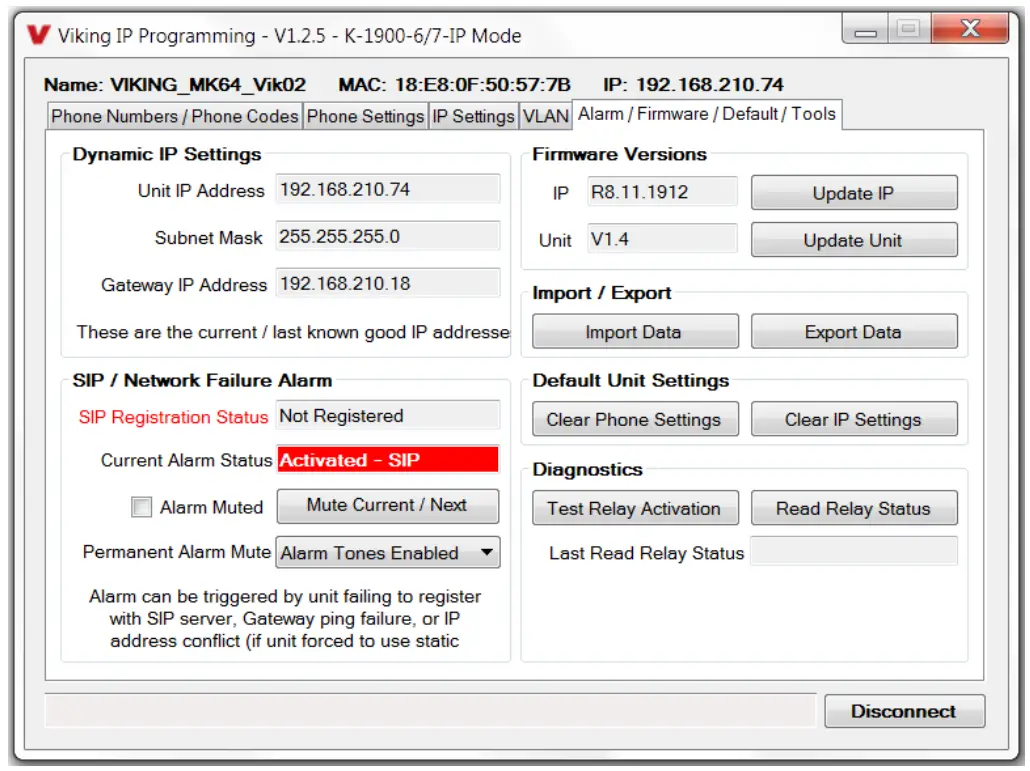Click the Last Read Relay Status field
1030x771 pixels.
point(854,552)
